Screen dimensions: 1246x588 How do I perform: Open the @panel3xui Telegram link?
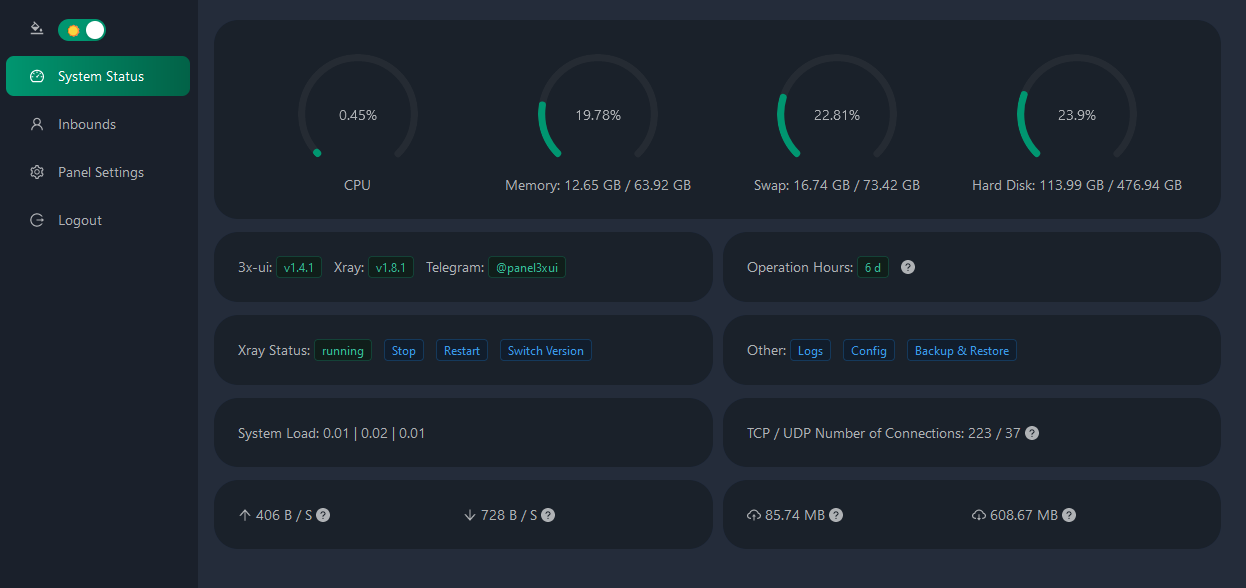coord(526,268)
